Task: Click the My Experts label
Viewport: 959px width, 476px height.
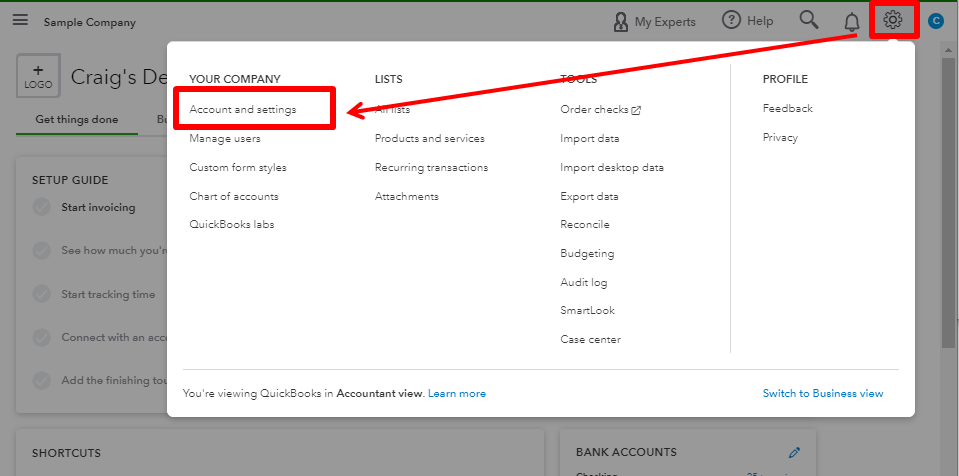Action: pyautogui.click(x=665, y=22)
